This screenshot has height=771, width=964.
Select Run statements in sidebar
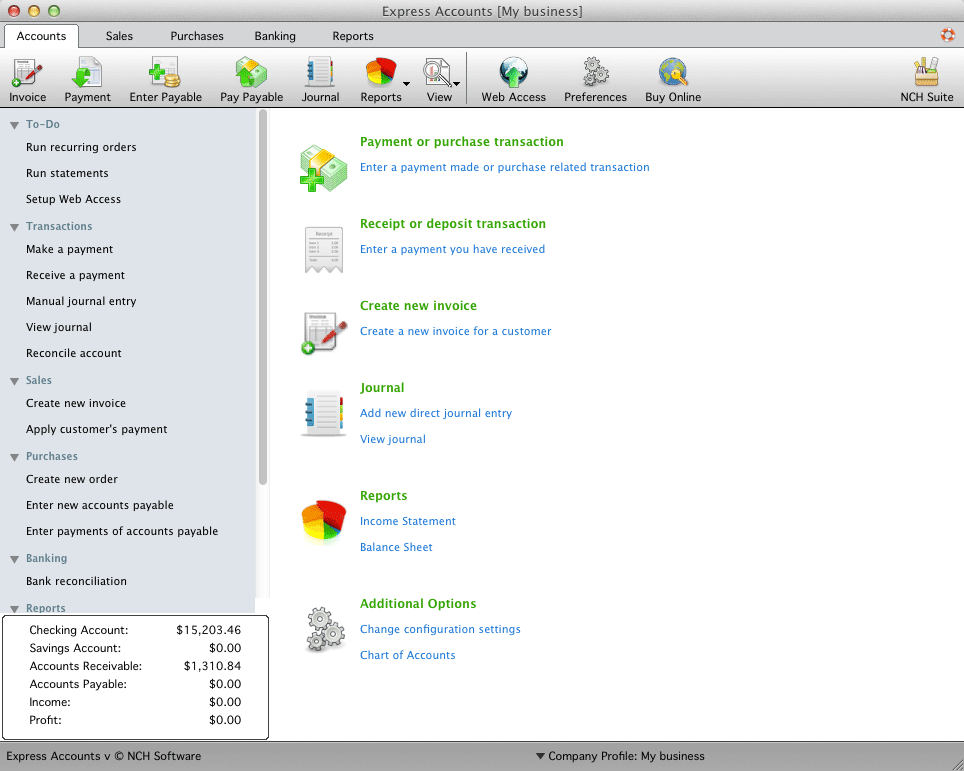click(x=67, y=173)
